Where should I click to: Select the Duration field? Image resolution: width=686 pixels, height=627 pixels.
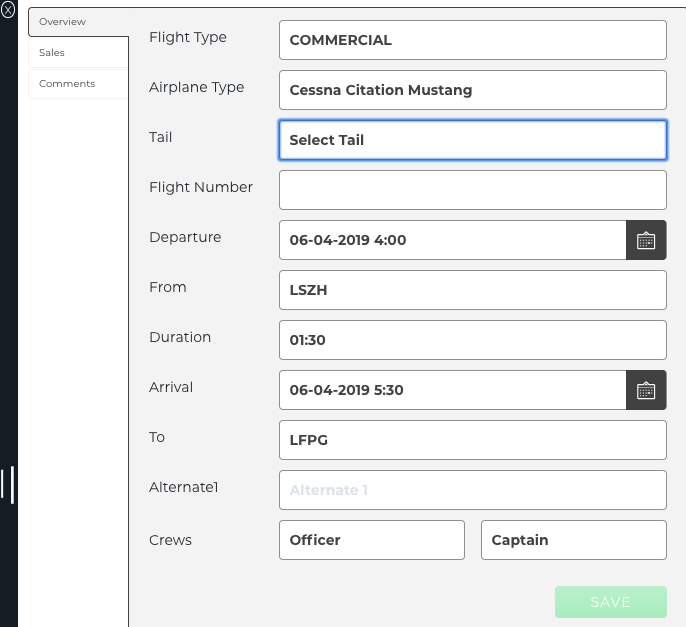point(472,340)
